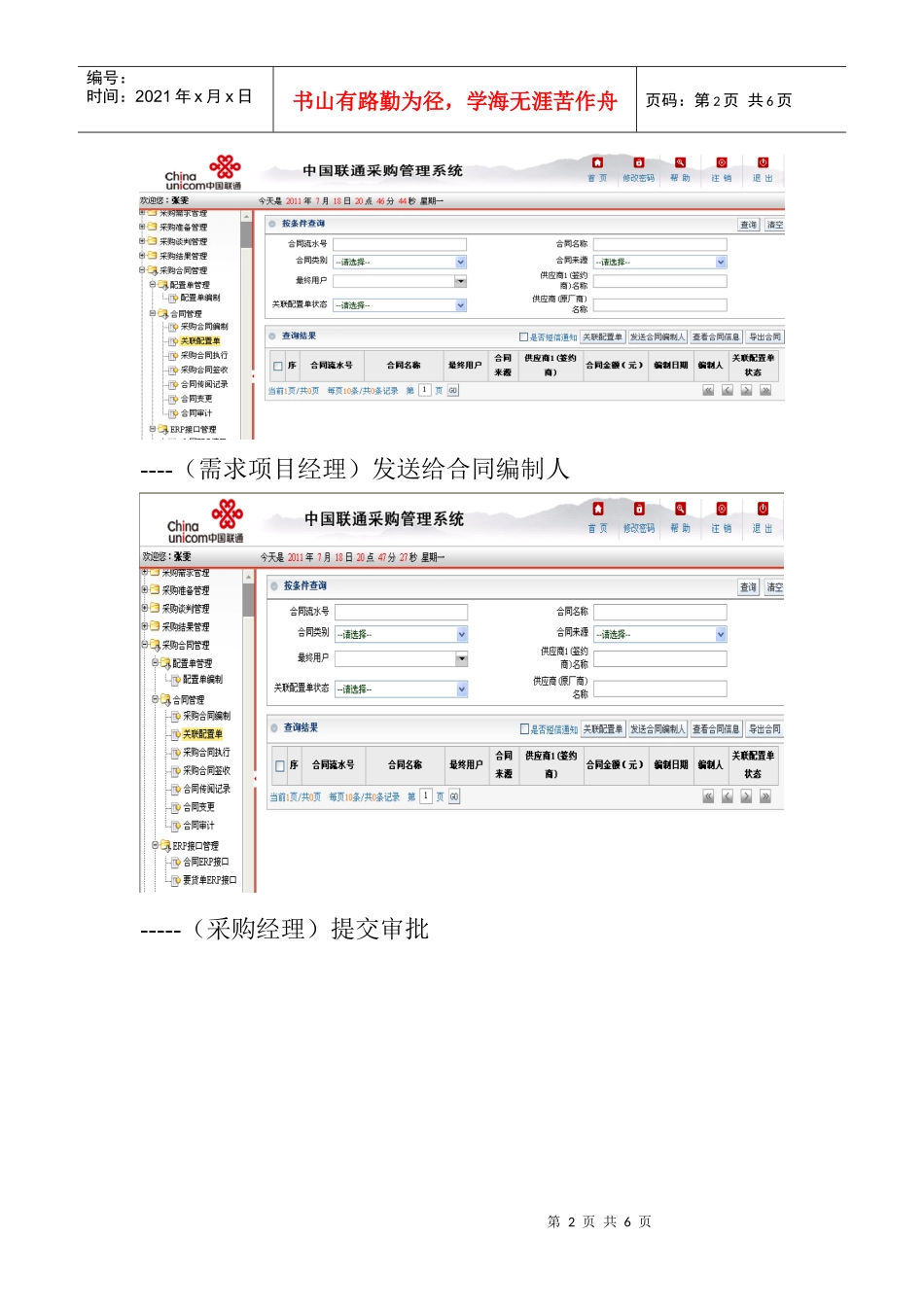
Task: Click 关联配置单 button in upper results toolbar
Action: click(602, 337)
